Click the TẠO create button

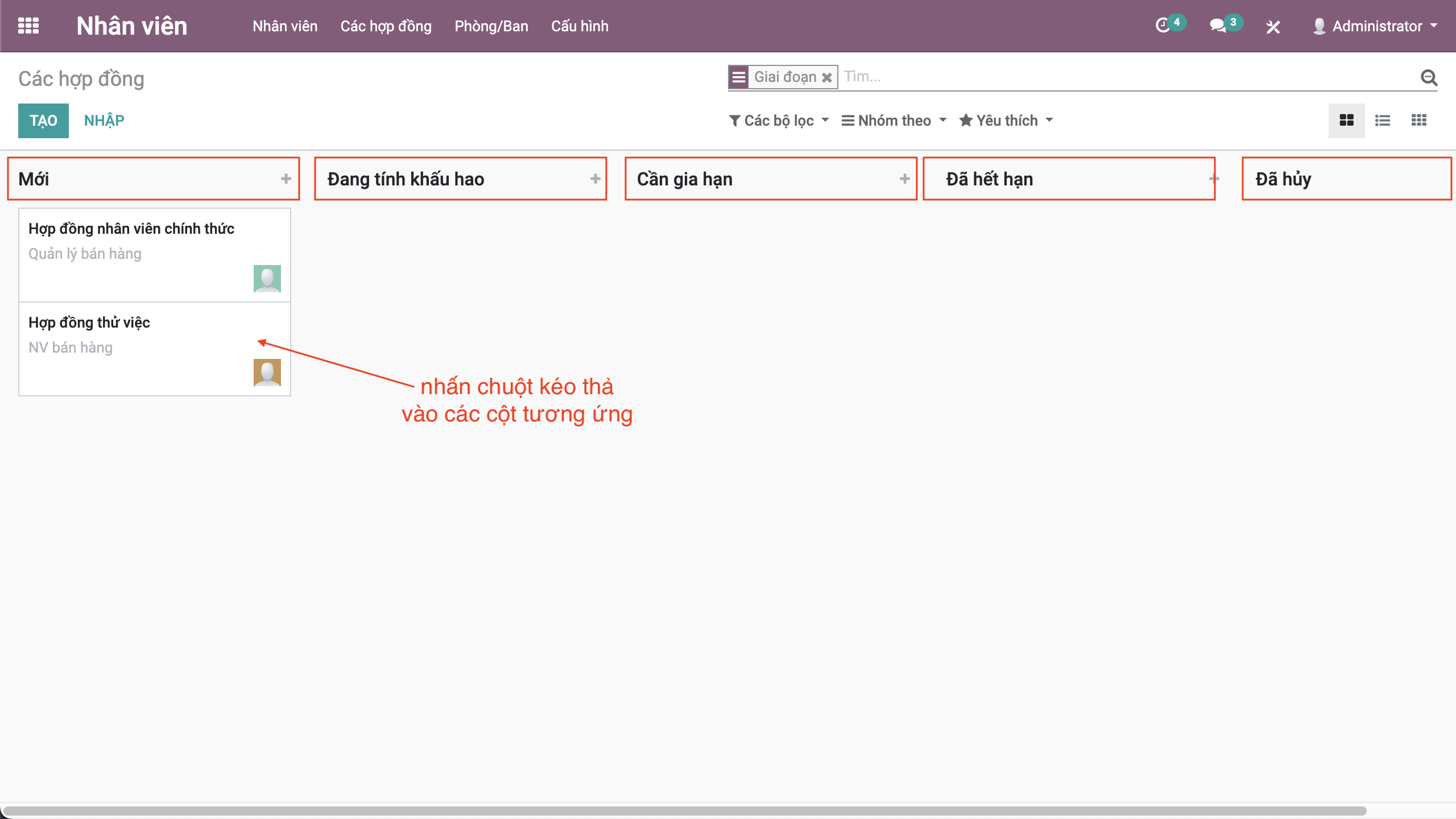(43, 121)
